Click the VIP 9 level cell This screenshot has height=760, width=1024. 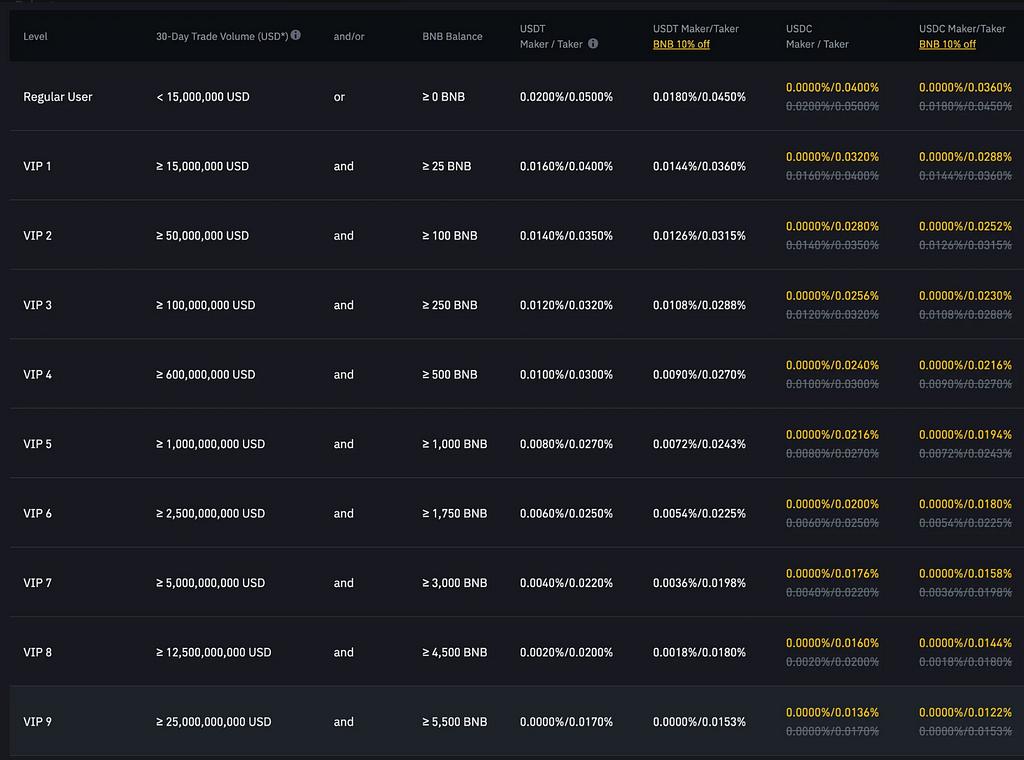click(x=37, y=722)
